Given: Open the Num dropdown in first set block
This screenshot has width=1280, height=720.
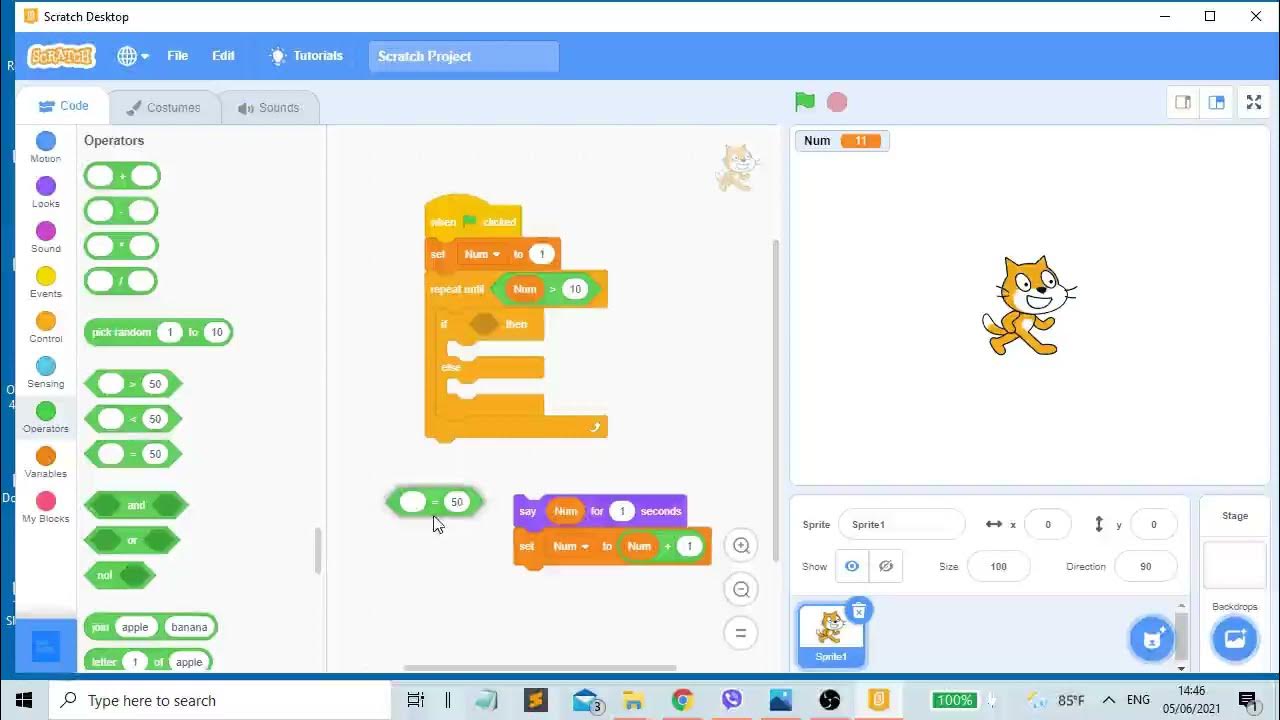Looking at the screenshot, I should click(482, 254).
